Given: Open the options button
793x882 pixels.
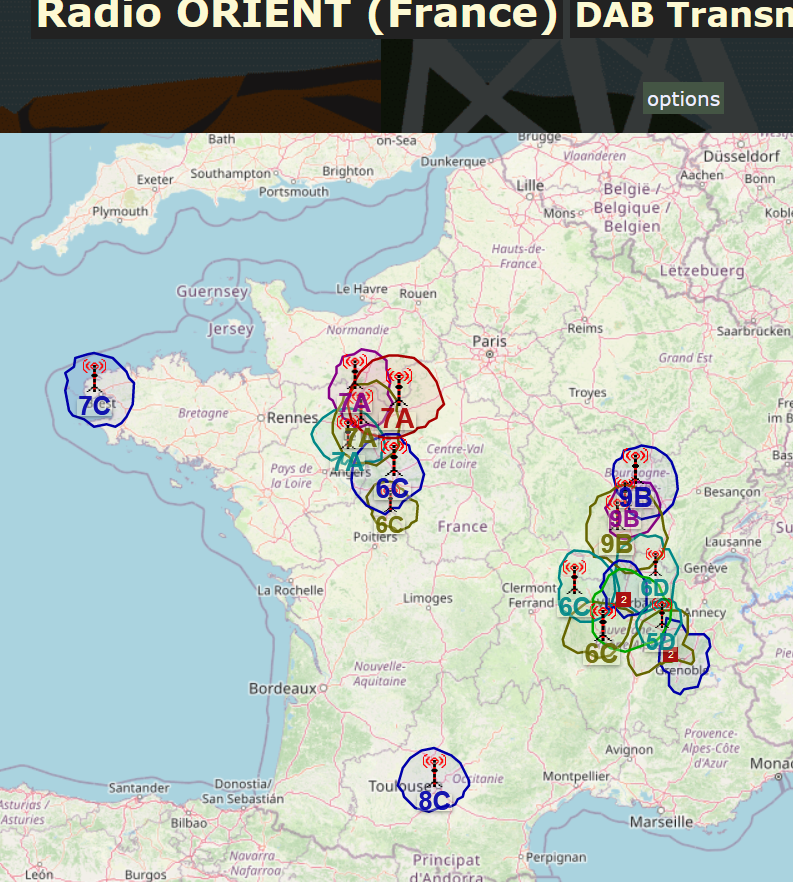Looking at the screenshot, I should [683, 99].
